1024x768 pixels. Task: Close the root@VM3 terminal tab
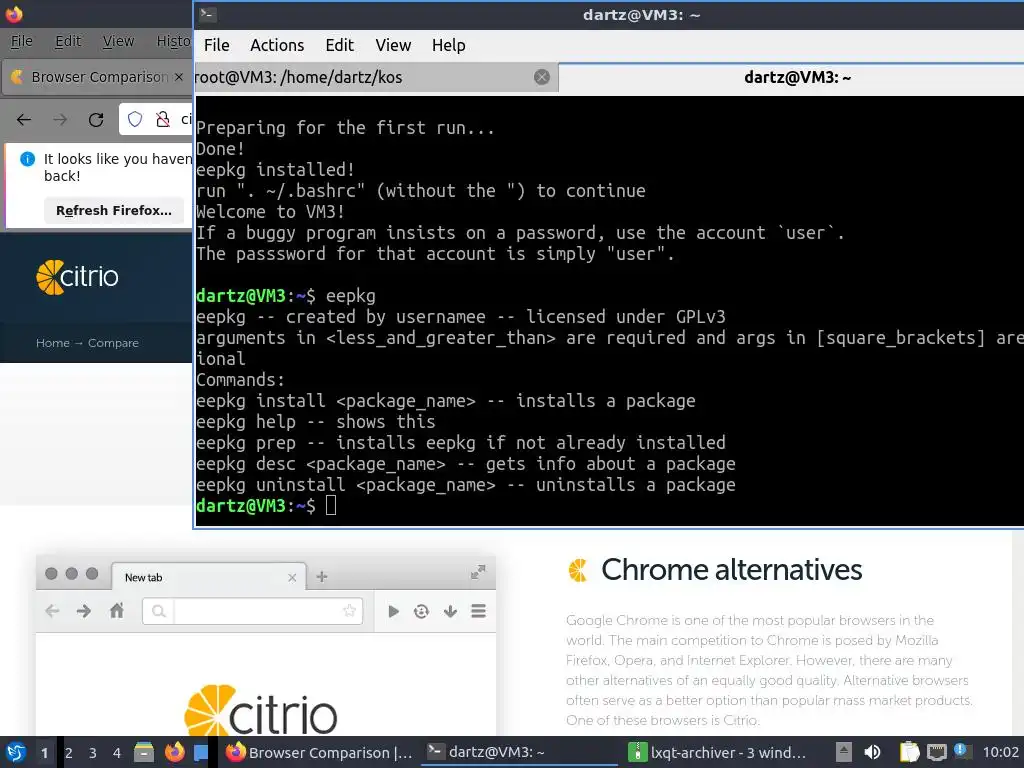pos(542,77)
